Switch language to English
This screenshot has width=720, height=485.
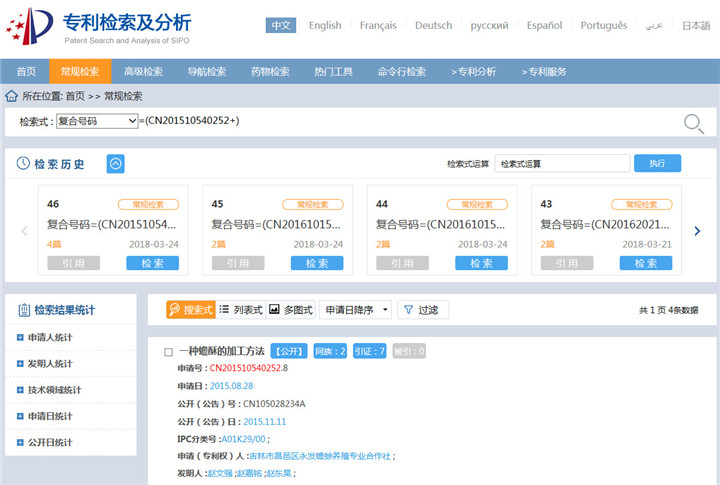324,25
